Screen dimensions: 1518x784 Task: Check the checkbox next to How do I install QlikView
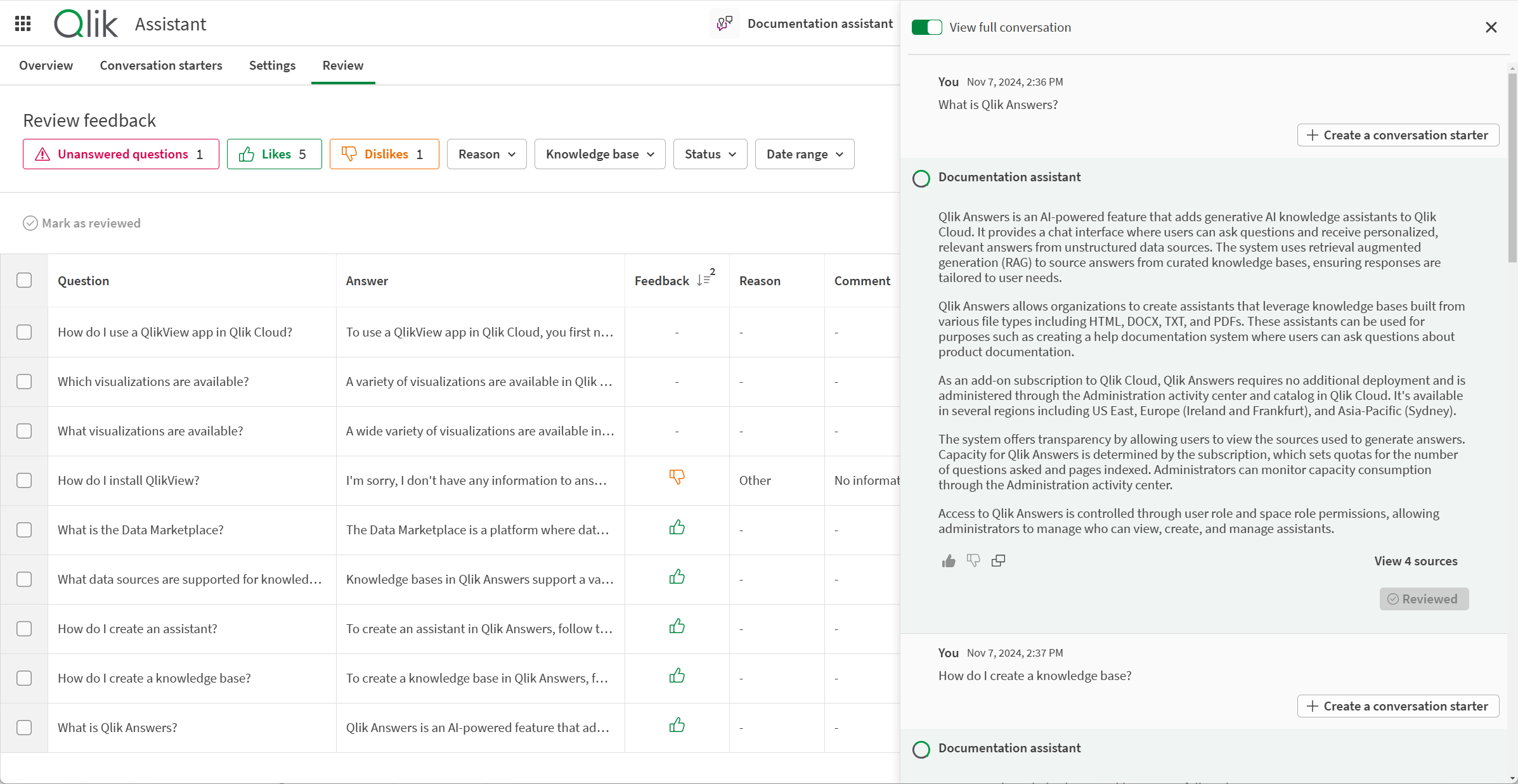tap(25, 480)
